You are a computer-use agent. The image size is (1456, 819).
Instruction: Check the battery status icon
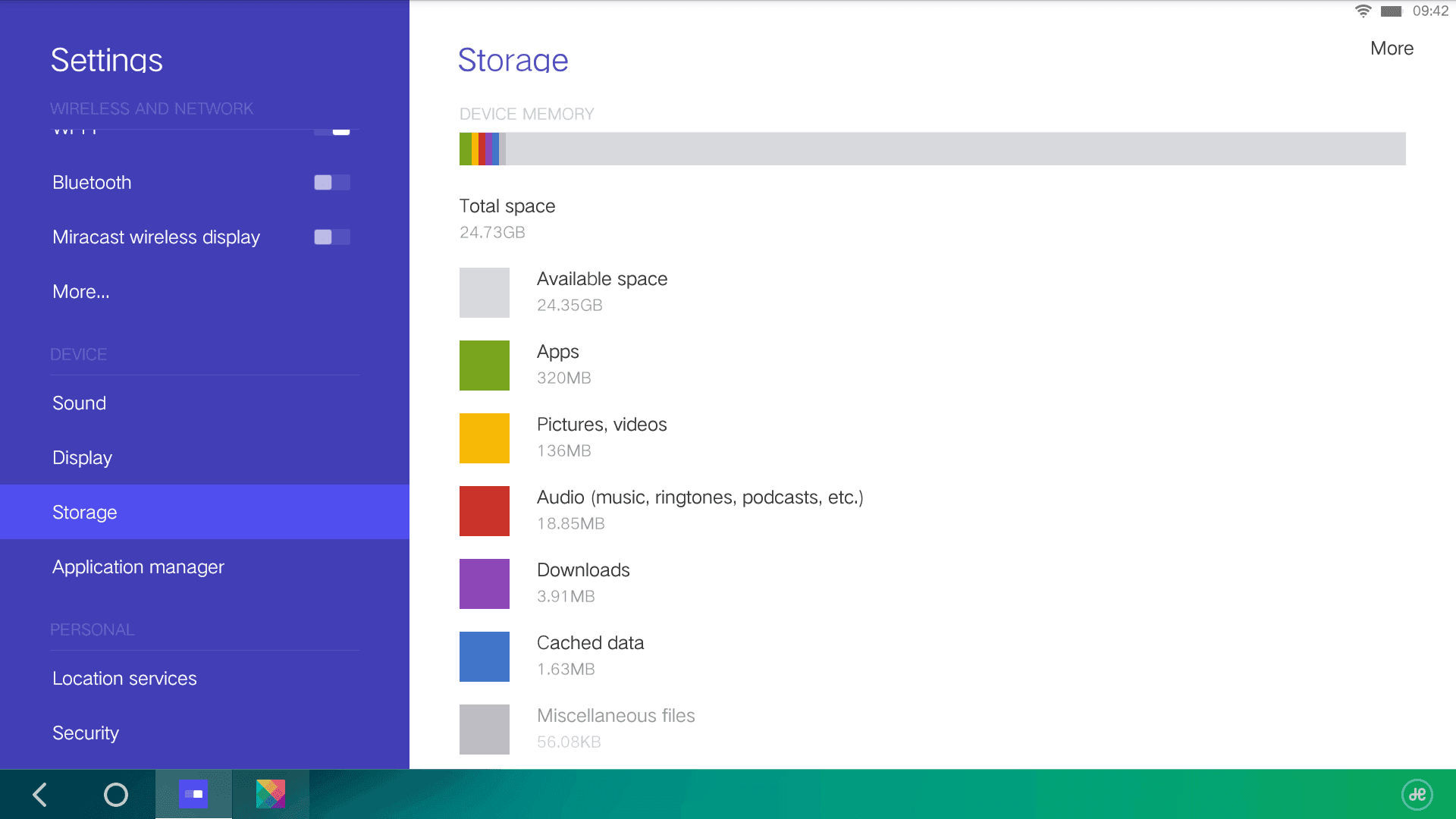tap(1391, 11)
